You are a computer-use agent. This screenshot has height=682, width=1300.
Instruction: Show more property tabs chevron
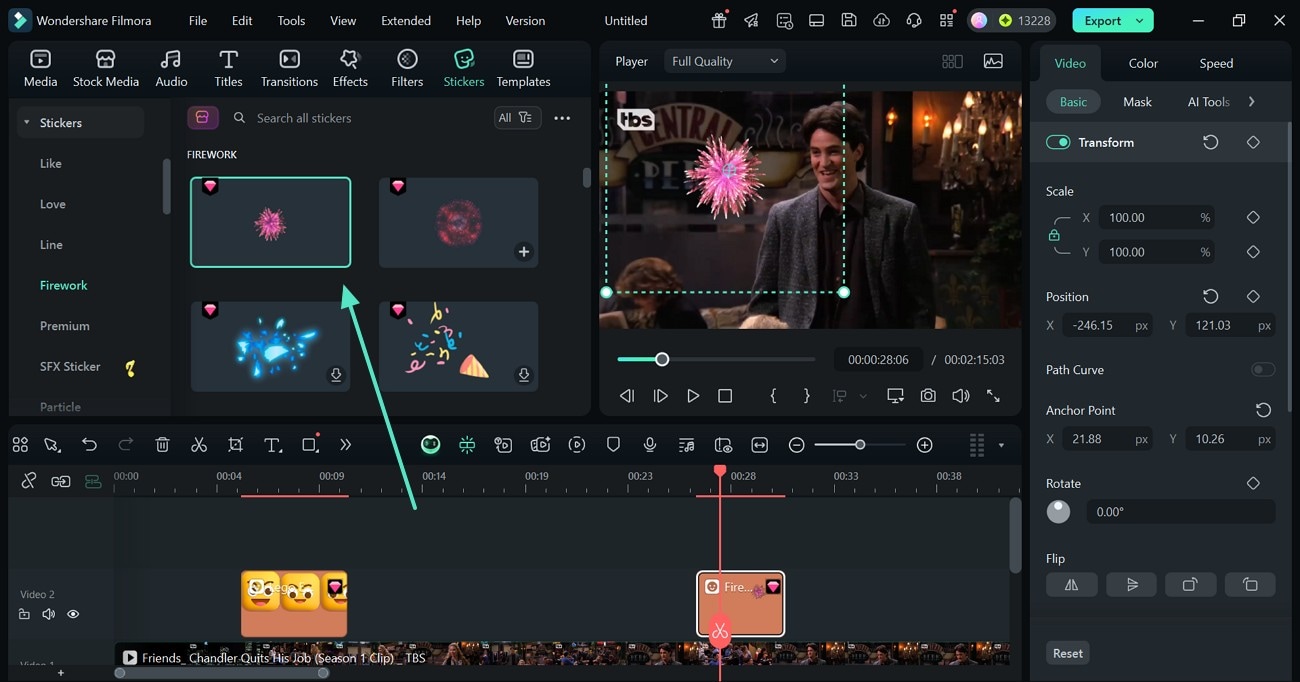pos(1251,102)
